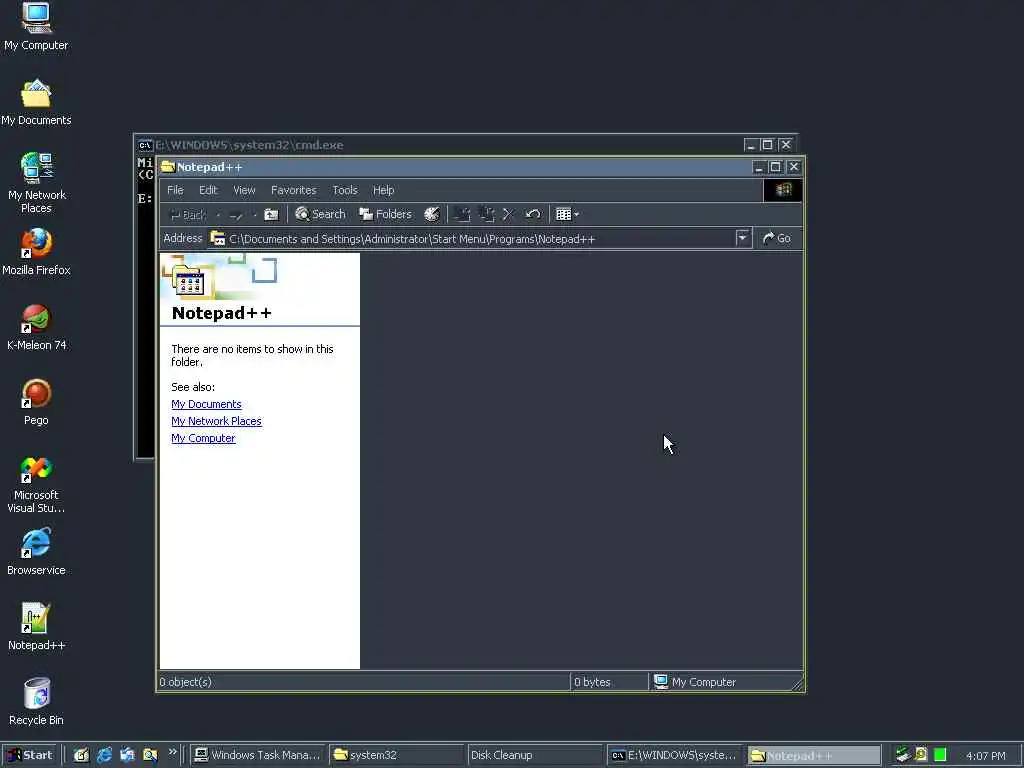
Task: Switch to Disk Cleanup taskbar button
Action: [534, 755]
